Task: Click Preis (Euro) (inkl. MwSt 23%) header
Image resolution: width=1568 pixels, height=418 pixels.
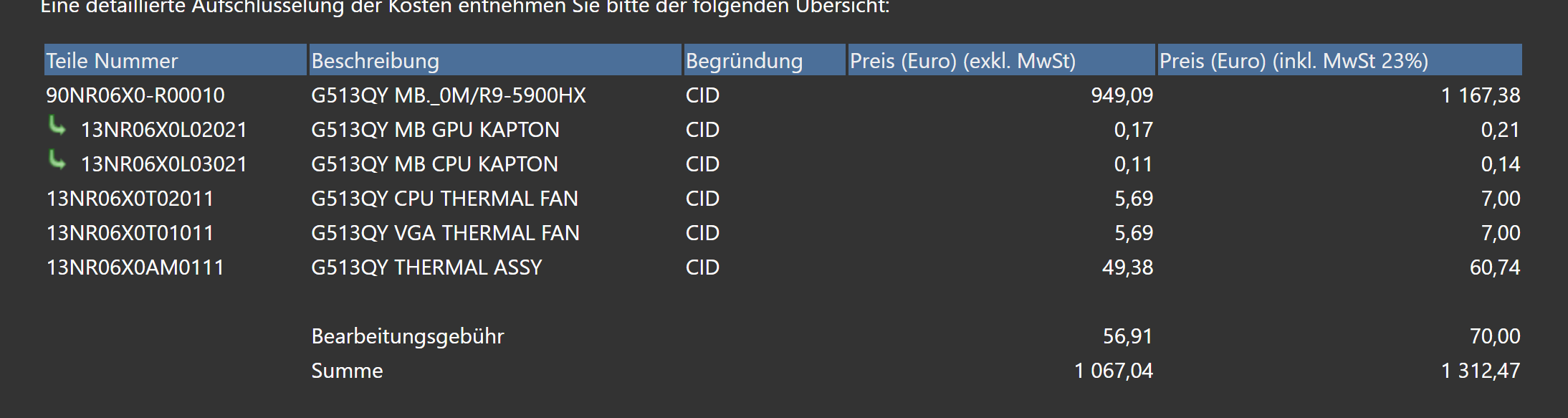Action: (1339, 60)
